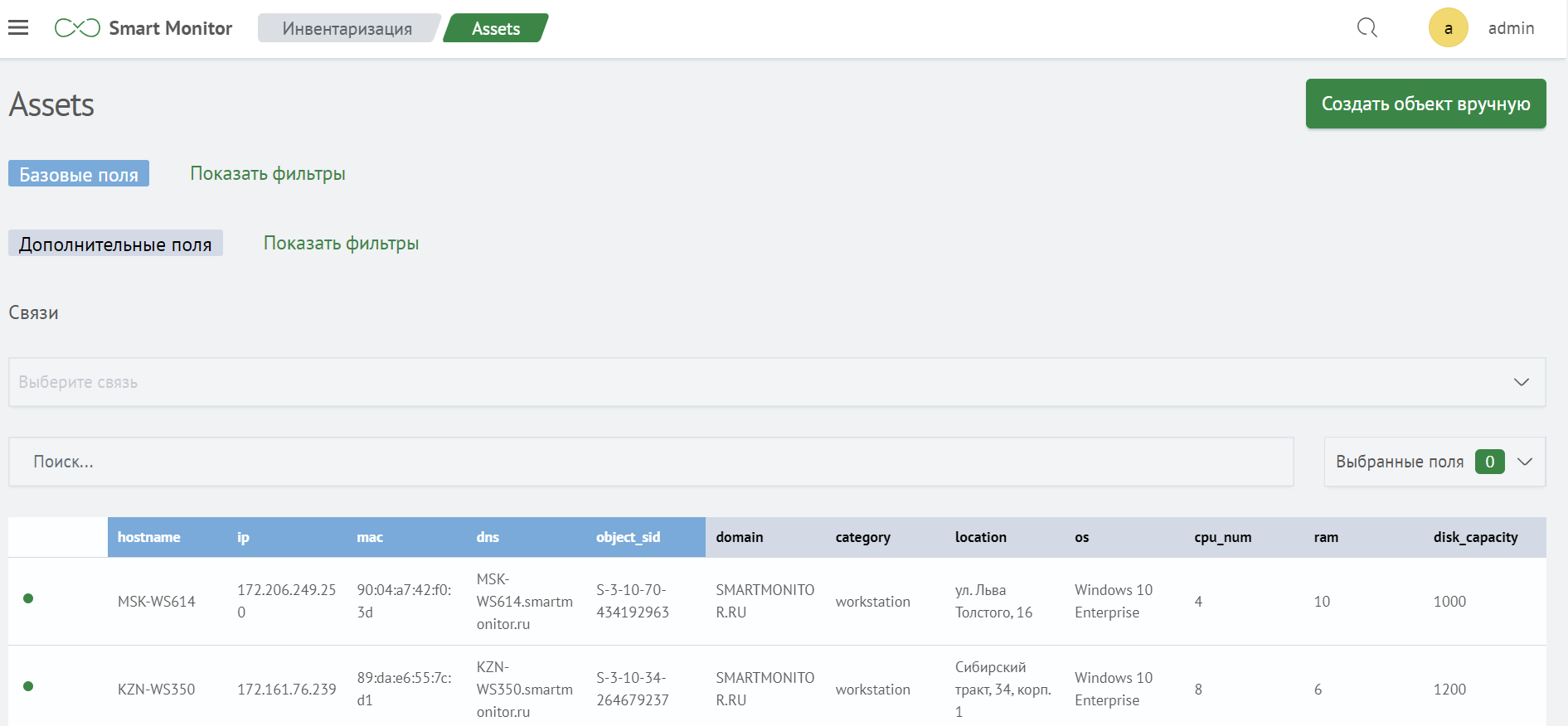
Task: Sort by hostname column header
Action: [x=149, y=537]
